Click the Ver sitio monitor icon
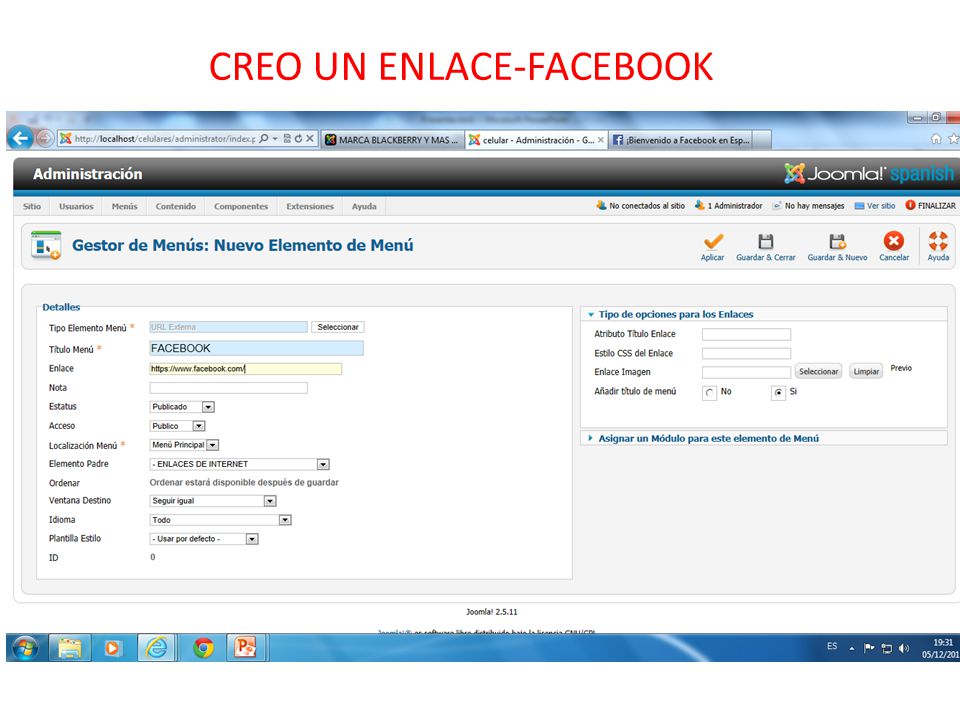This screenshot has width=960, height=720. 859,206
